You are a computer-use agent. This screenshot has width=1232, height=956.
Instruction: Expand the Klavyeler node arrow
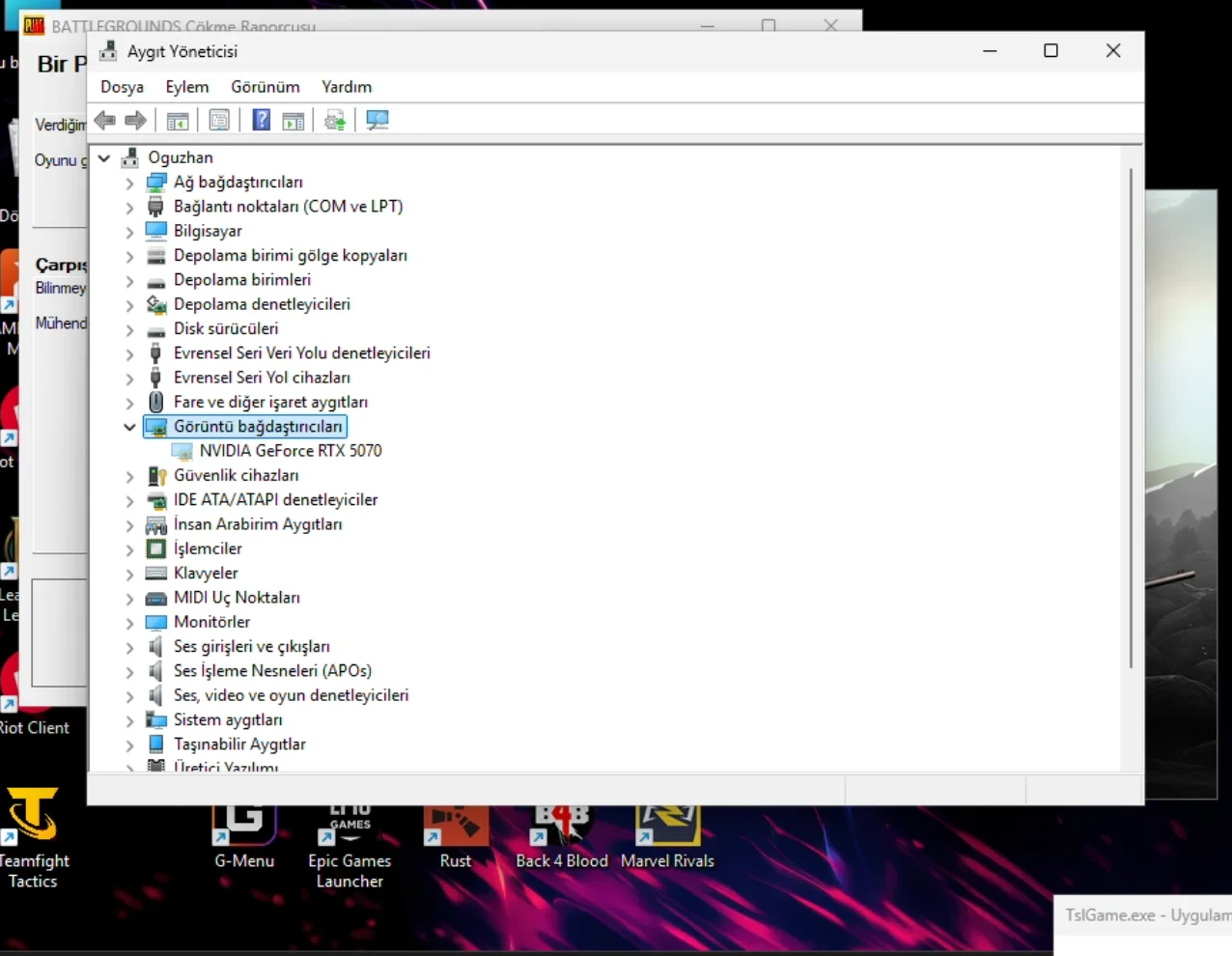pos(129,574)
